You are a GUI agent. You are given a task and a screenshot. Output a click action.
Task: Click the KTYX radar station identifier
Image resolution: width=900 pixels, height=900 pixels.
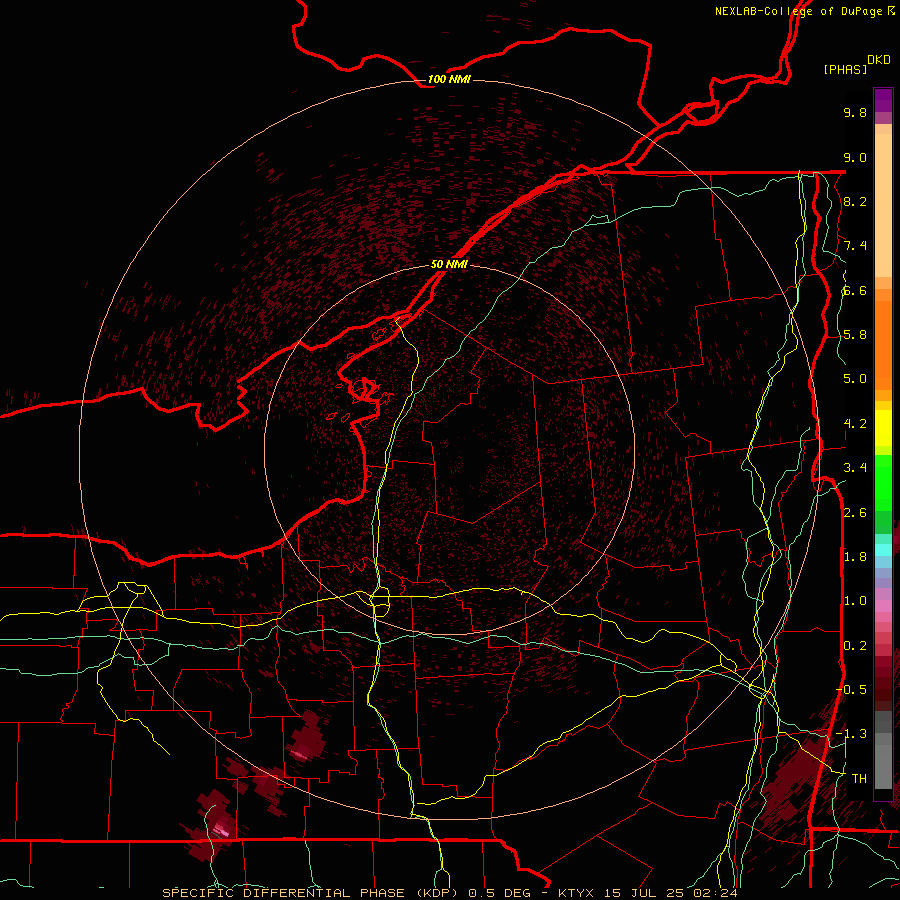click(x=577, y=893)
